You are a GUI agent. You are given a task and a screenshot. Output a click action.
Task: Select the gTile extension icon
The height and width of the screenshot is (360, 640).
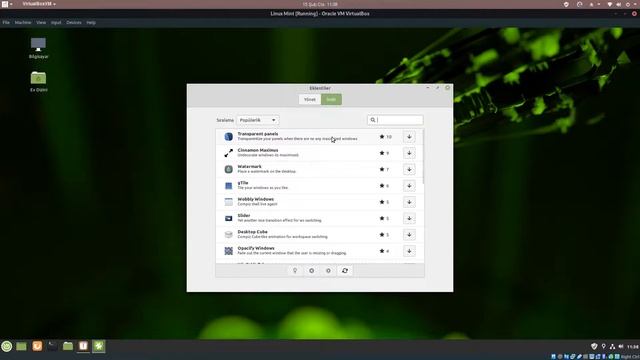pos(229,186)
